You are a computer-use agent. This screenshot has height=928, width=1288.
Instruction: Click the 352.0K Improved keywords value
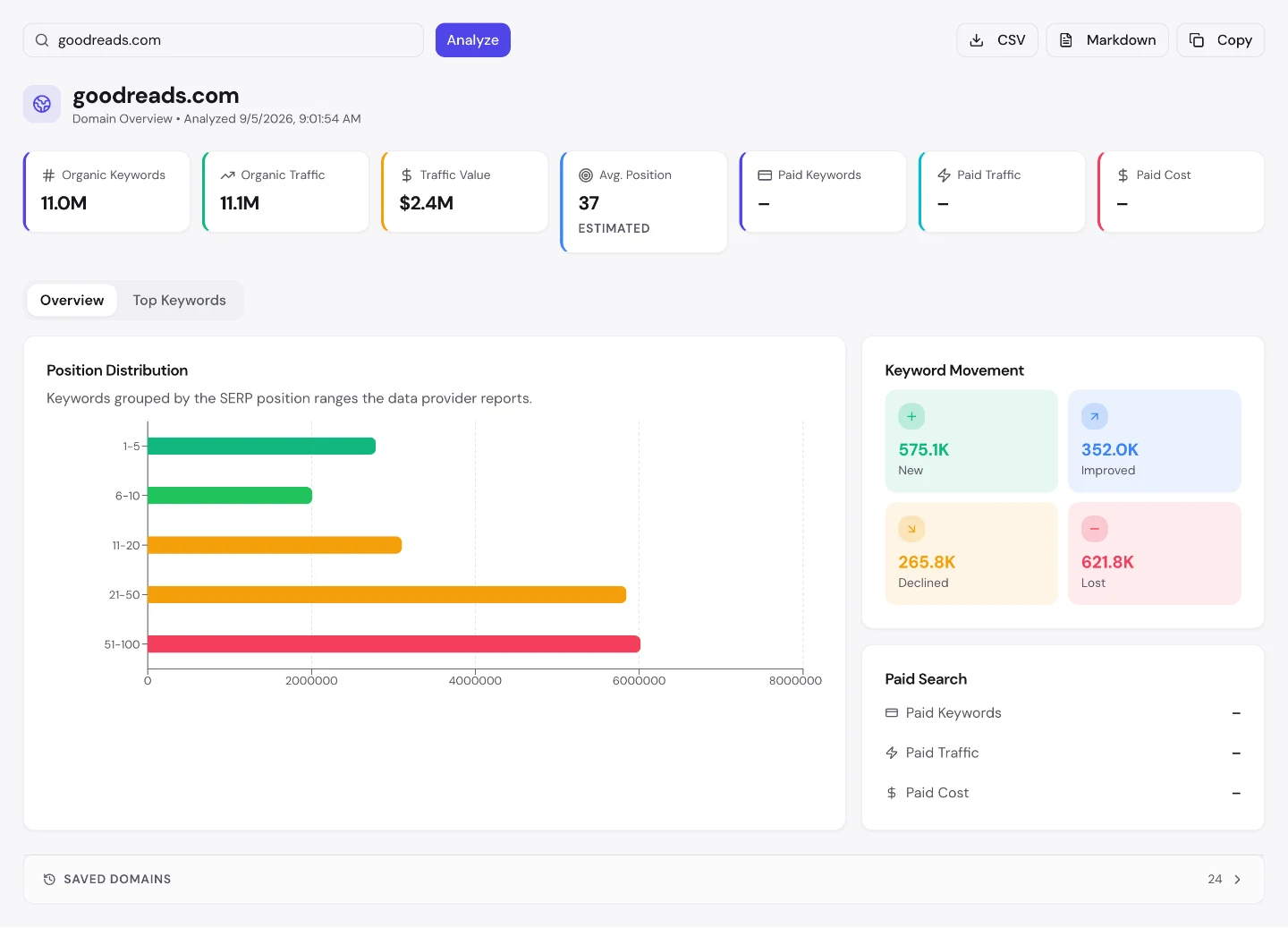click(x=1110, y=450)
